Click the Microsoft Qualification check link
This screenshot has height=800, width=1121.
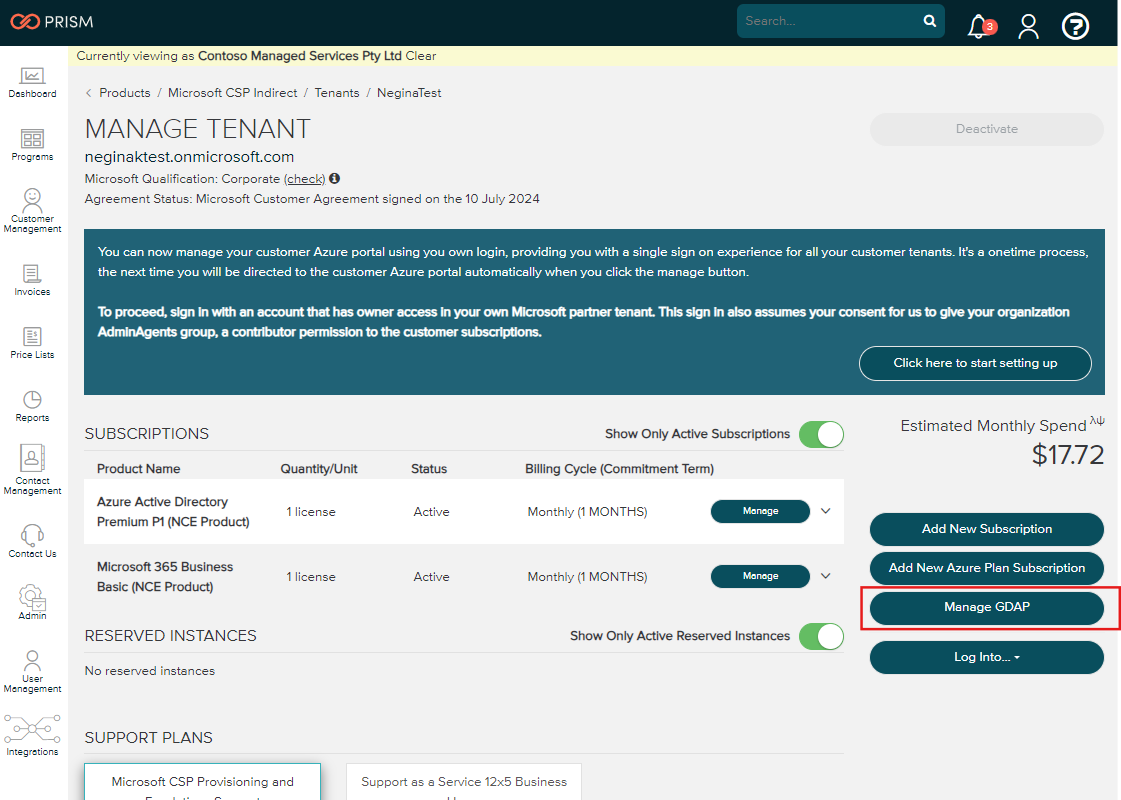[x=305, y=179]
